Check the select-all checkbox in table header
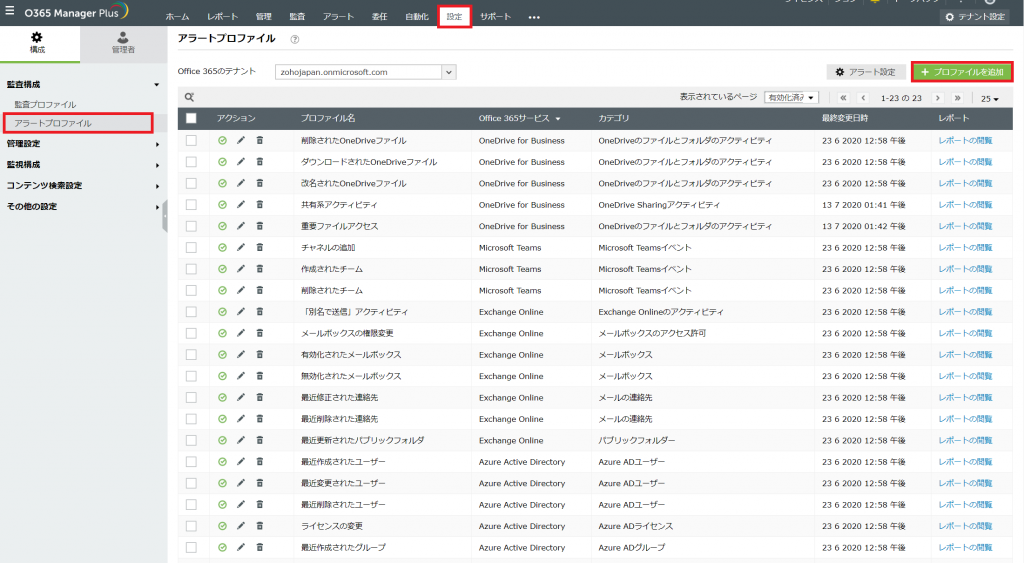Viewport: 1024px width, 563px height. click(191, 118)
